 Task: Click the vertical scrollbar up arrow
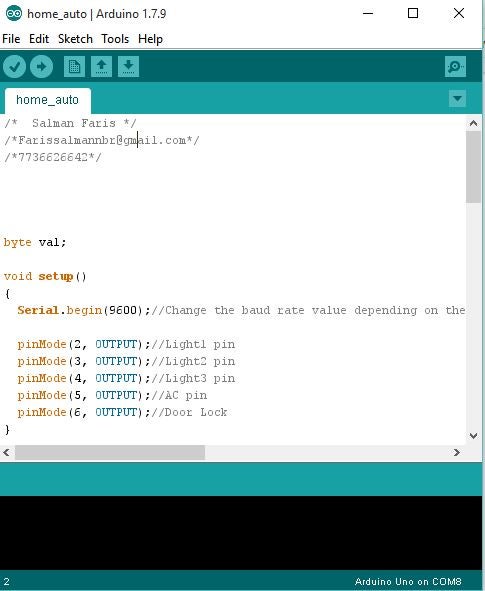point(473,123)
